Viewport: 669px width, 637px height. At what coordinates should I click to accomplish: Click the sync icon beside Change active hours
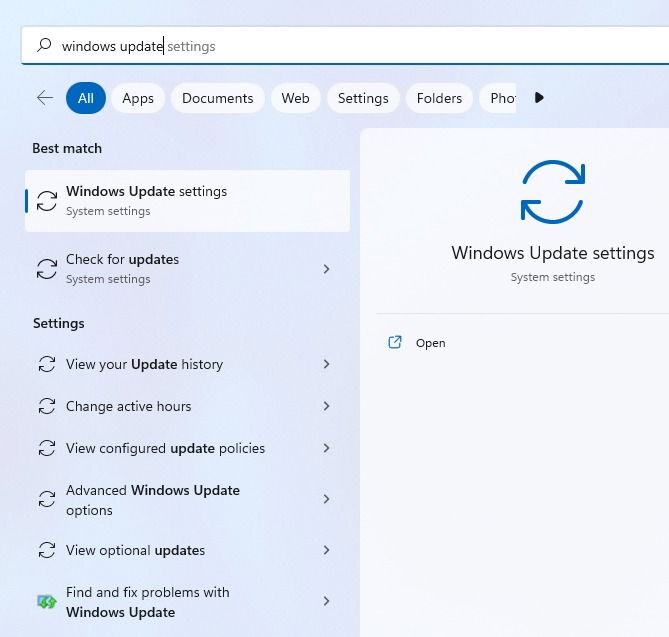[x=47, y=407]
